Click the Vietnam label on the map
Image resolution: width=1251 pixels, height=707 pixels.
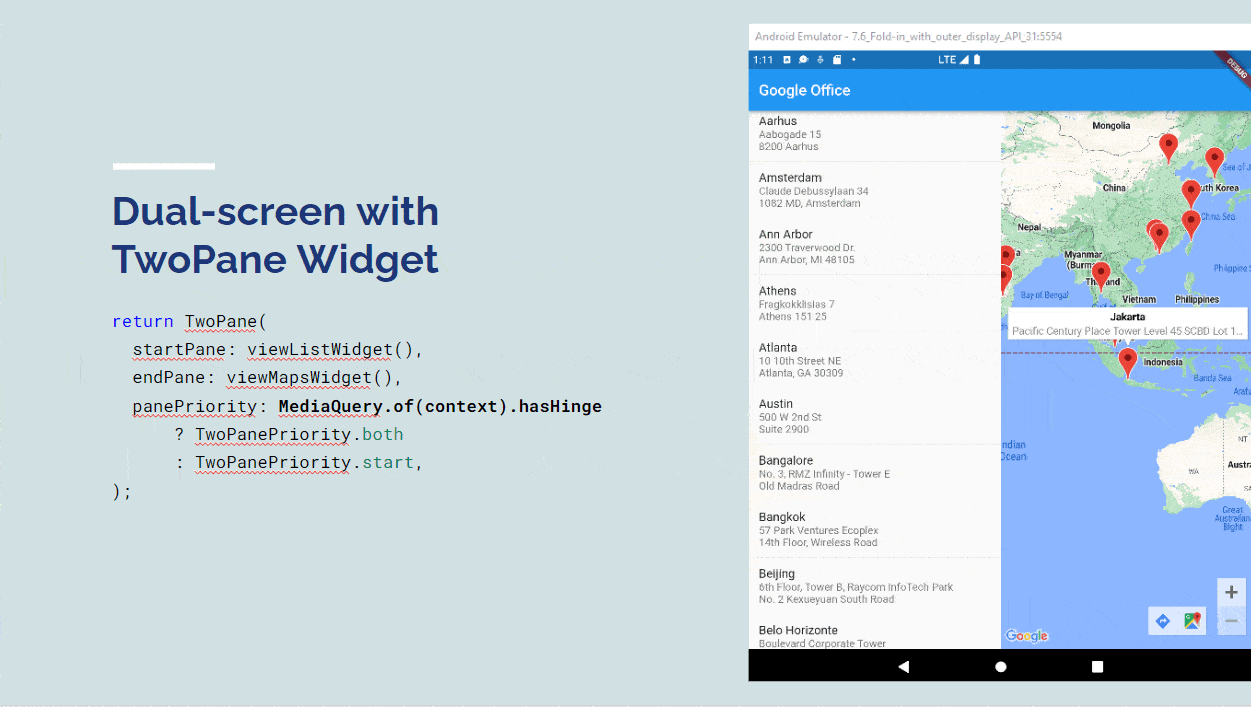(1139, 299)
